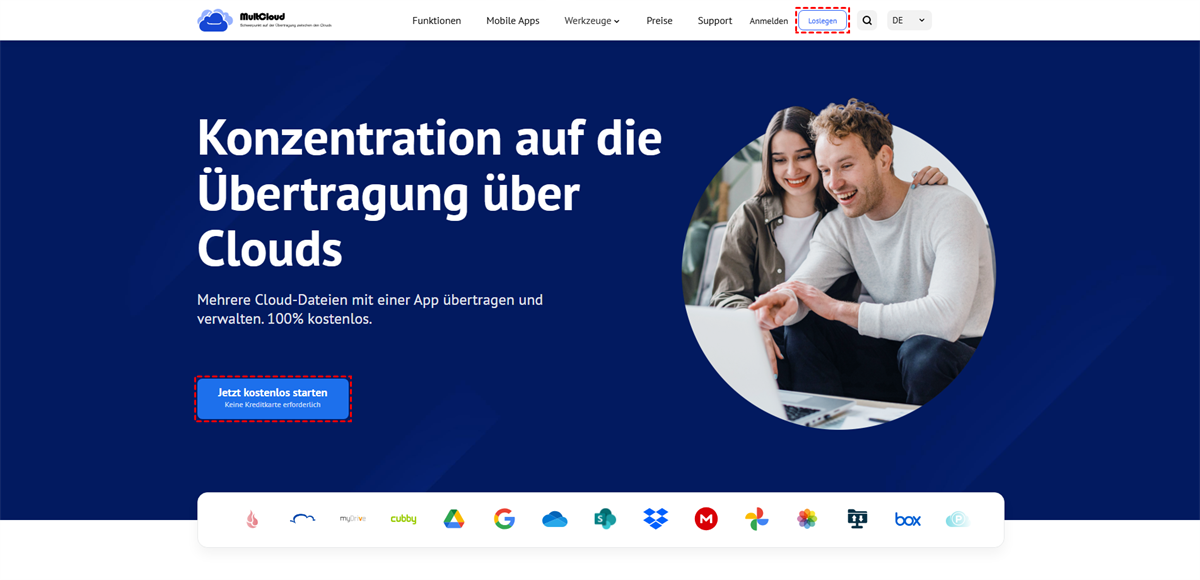The width and height of the screenshot is (1200, 580).
Task: Open the DE language selector
Action: point(909,20)
